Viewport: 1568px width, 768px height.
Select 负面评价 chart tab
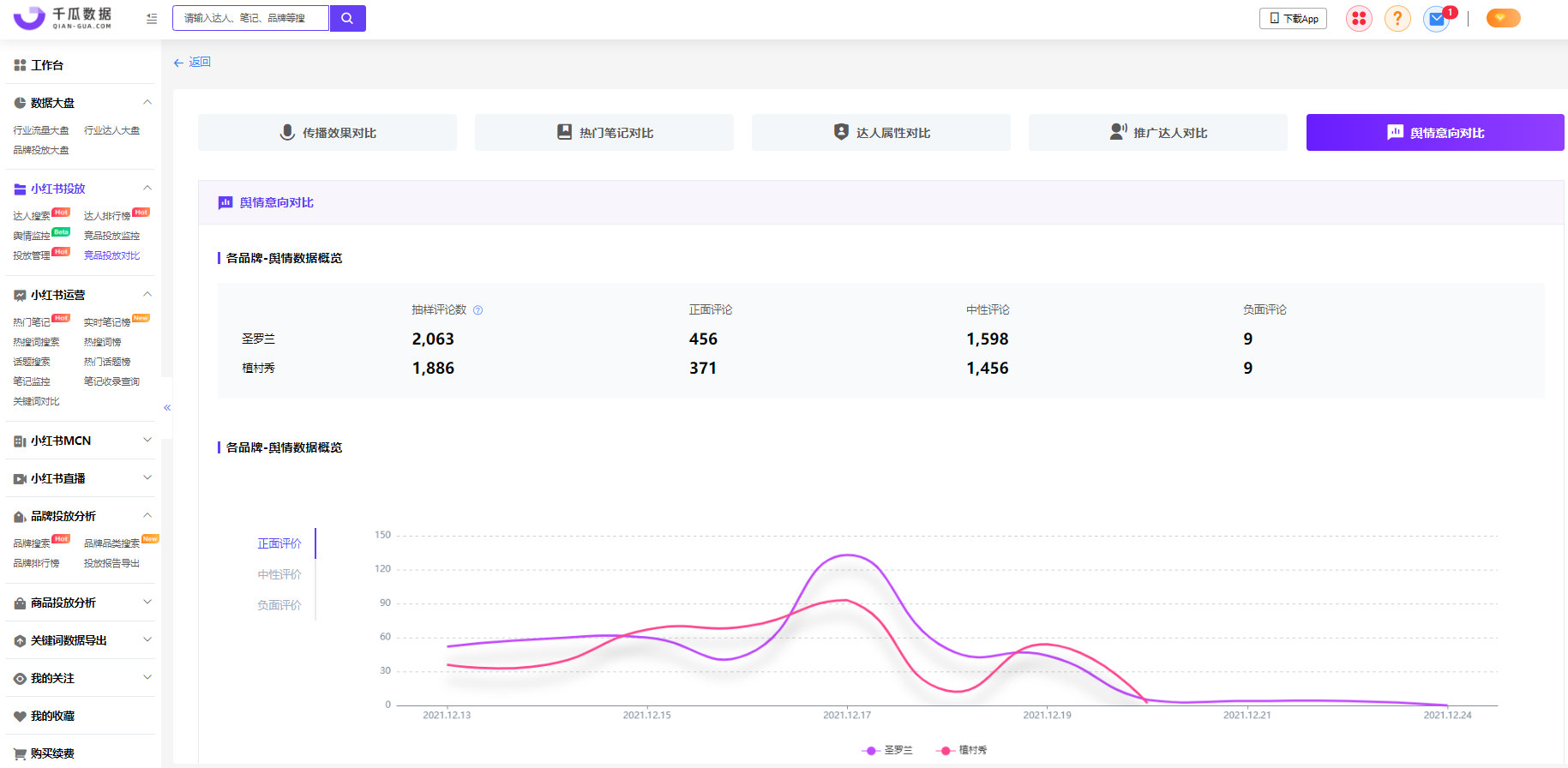point(279,605)
